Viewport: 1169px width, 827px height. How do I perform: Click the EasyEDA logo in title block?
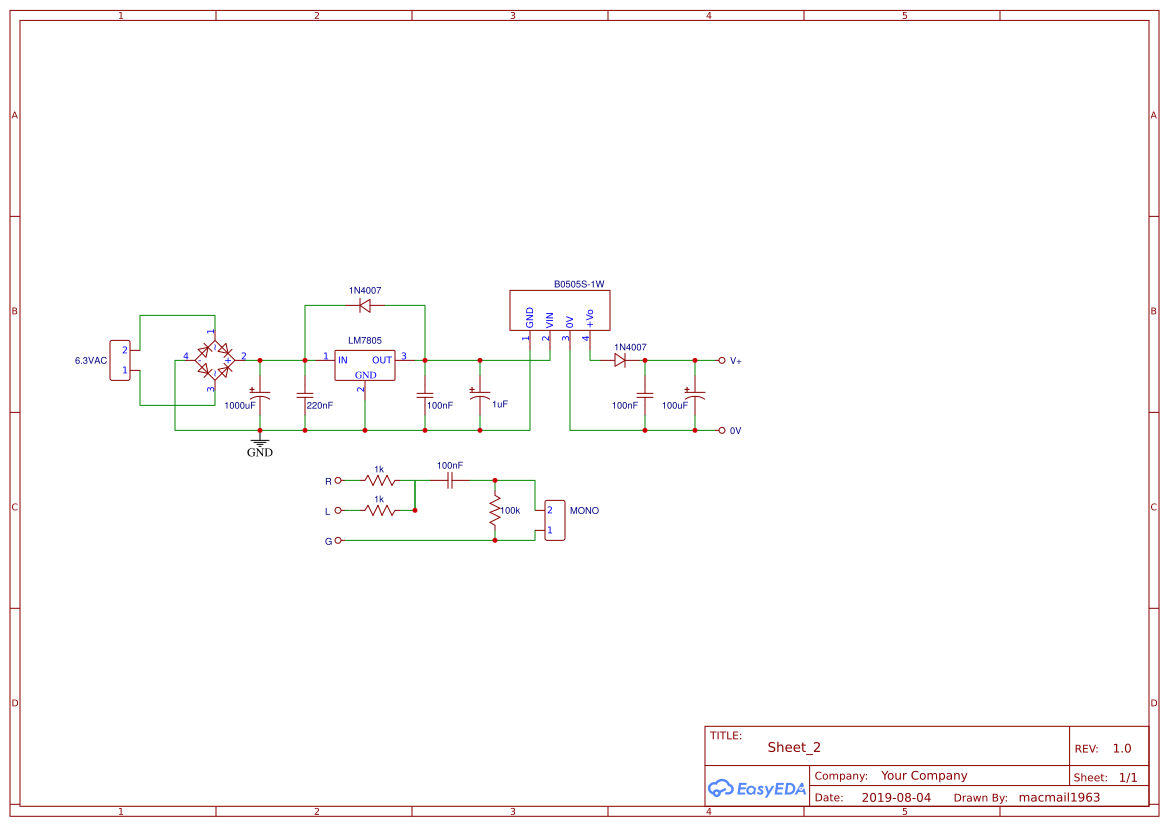pyautogui.click(x=757, y=788)
